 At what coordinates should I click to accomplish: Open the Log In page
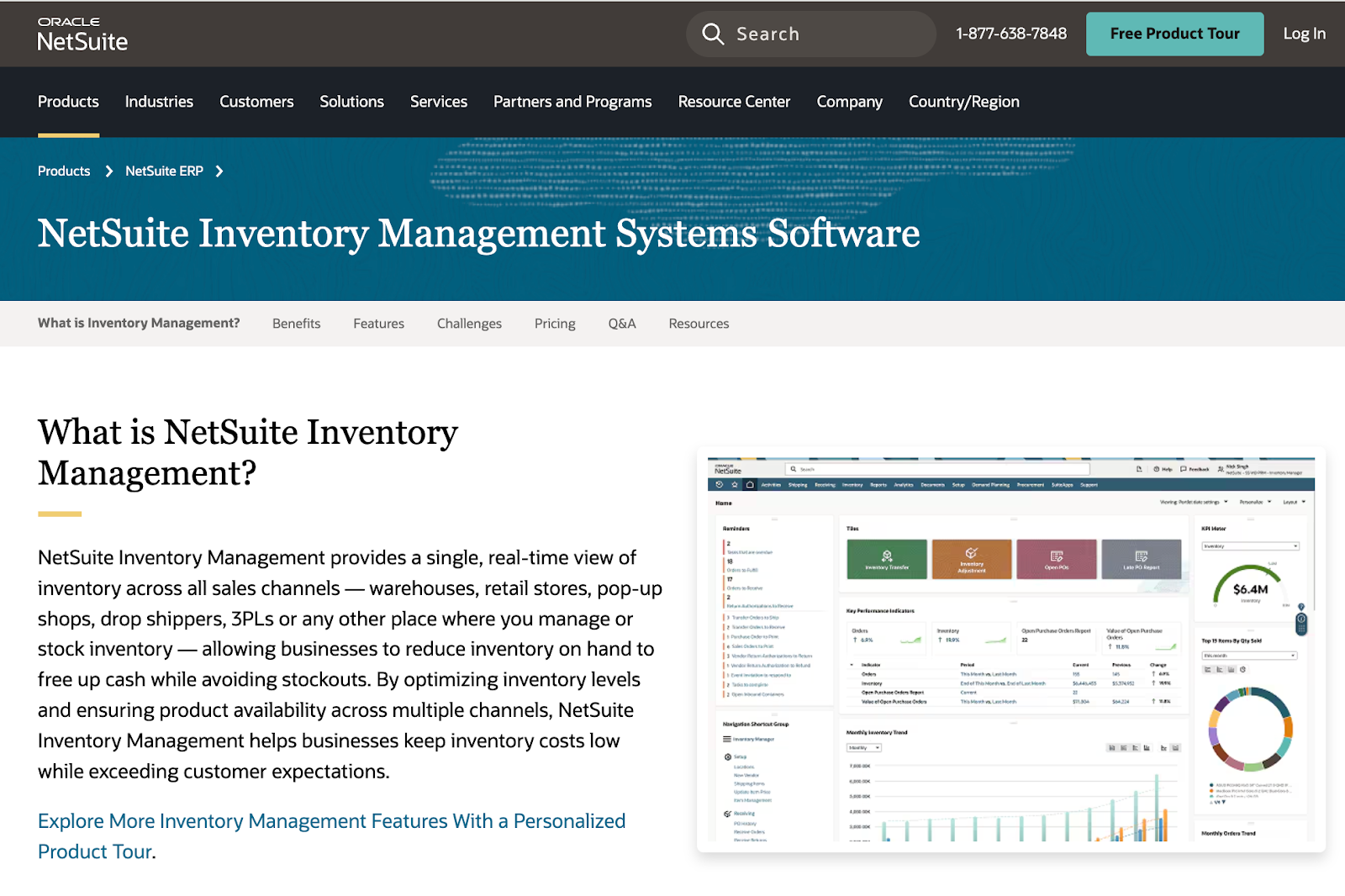pyautogui.click(x=1304, y=34)
